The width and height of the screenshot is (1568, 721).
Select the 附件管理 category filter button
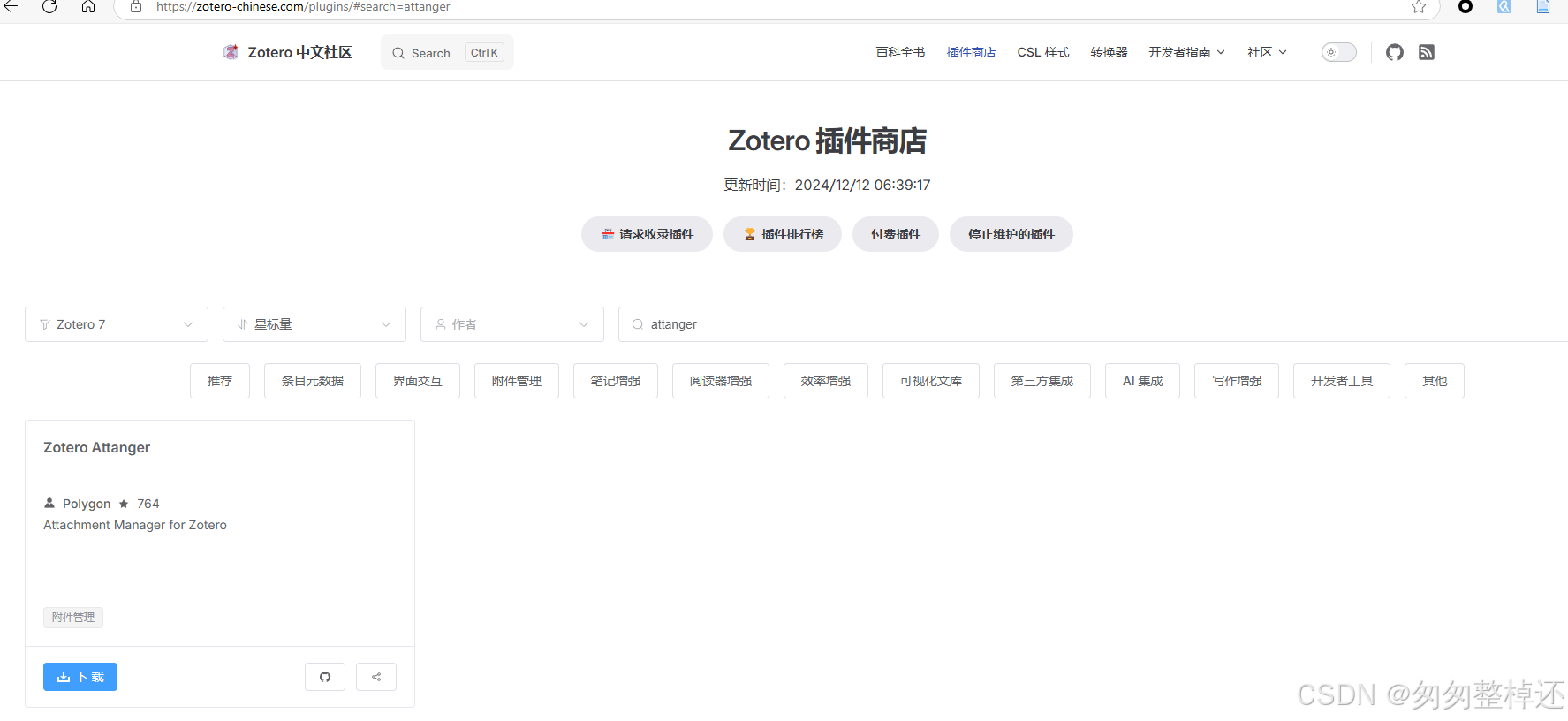click(x=517, y=381)
